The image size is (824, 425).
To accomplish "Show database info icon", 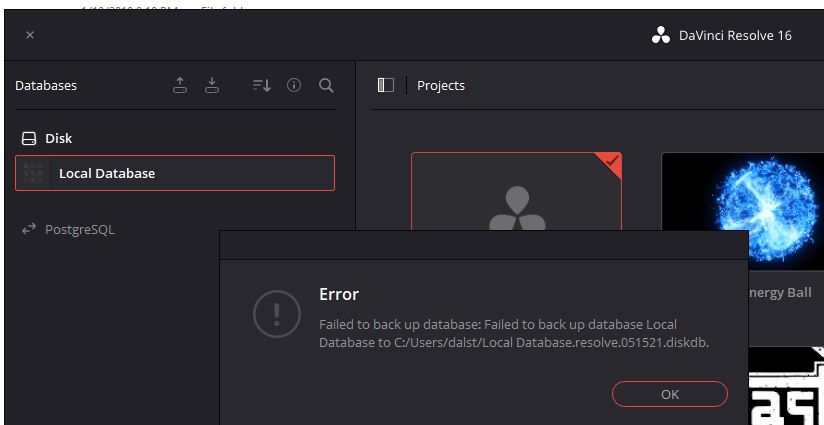I will pyautogui.click(x=294, y=85).
